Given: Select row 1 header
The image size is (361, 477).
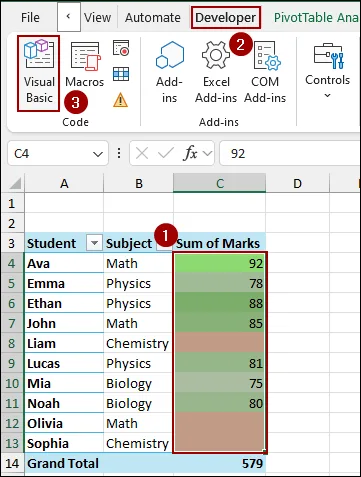Looking at the screenshot, I should tap(12, 203).
